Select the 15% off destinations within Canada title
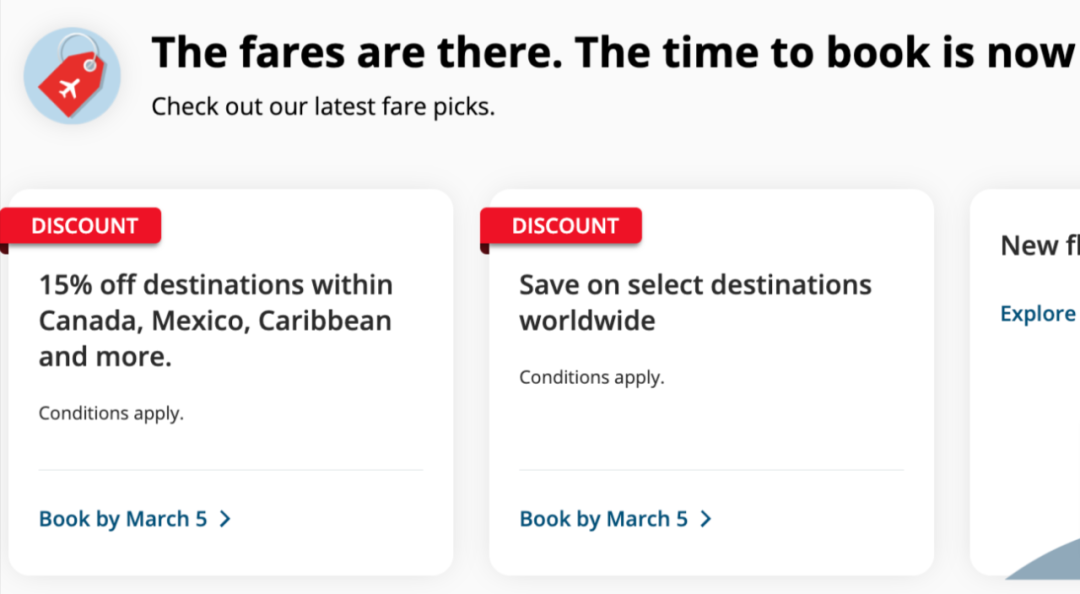The width and height of the screenshot is (1080, 594). point(216,320)
